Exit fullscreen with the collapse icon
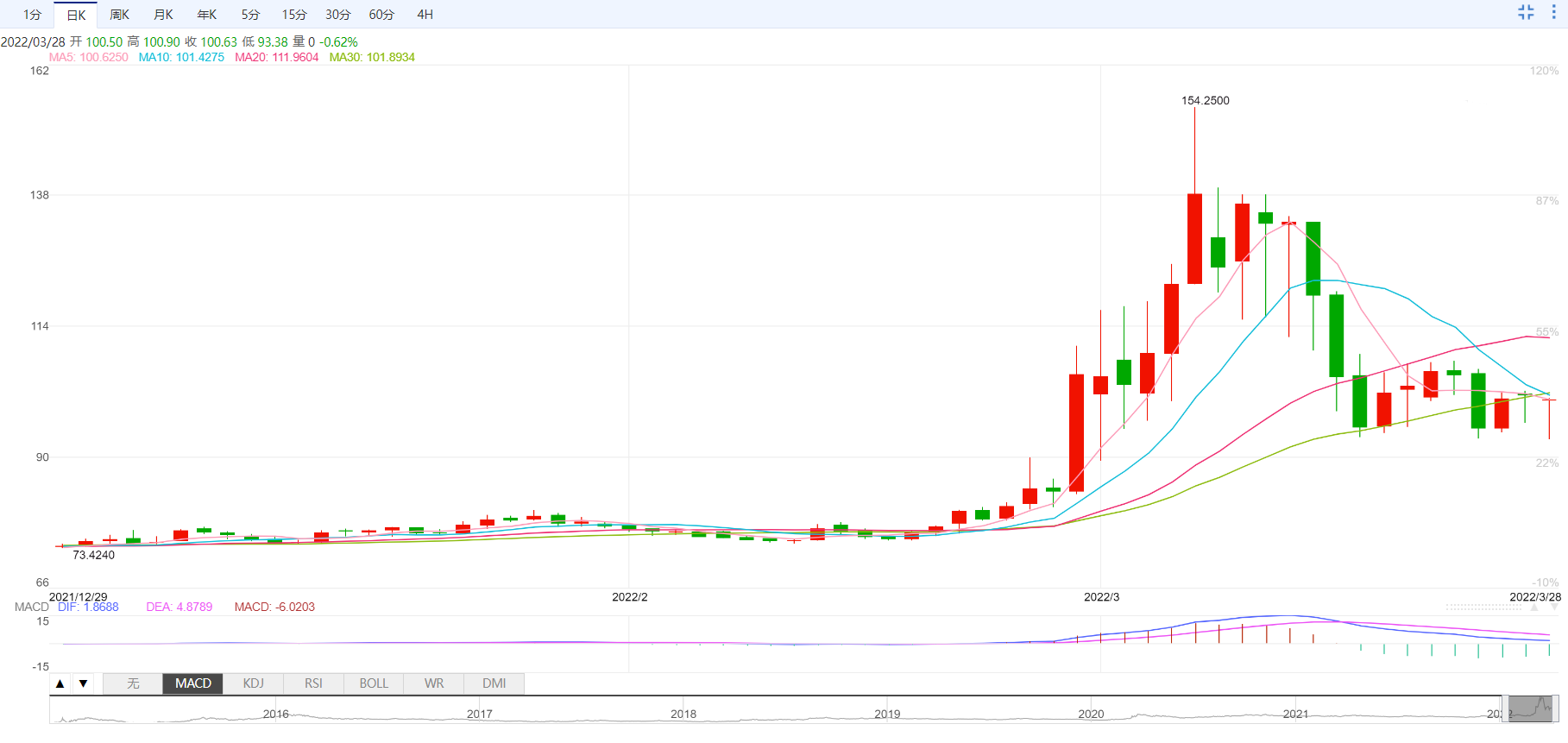 pos(1526,12)
